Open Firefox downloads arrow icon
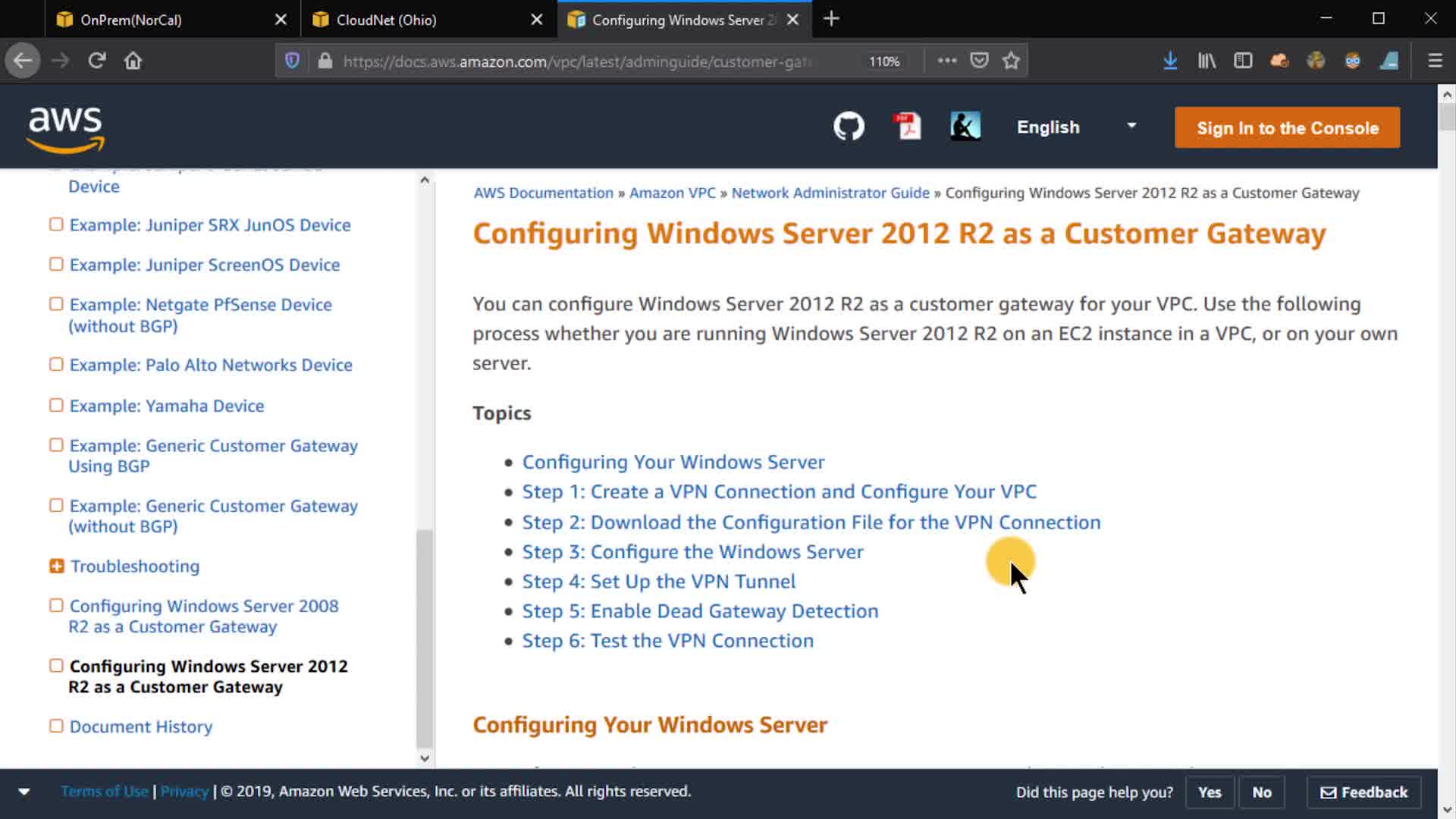 [x=1170, y=61]
